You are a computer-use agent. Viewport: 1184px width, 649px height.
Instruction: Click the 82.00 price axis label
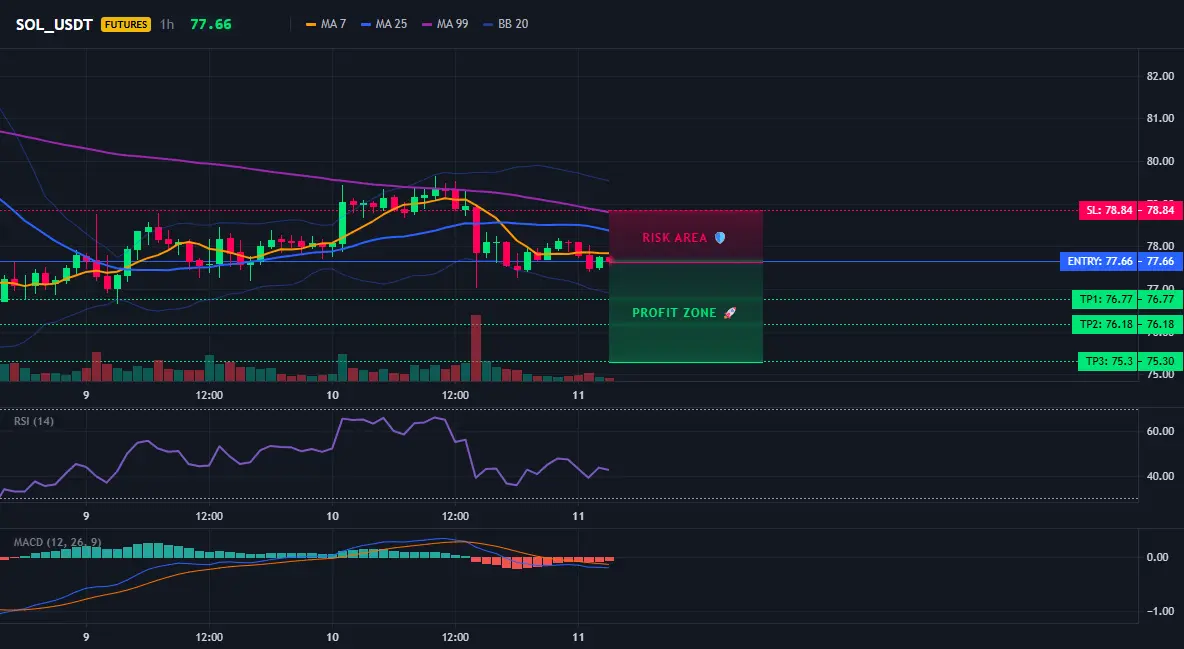pyautogui.click(x=1160, y=76)
